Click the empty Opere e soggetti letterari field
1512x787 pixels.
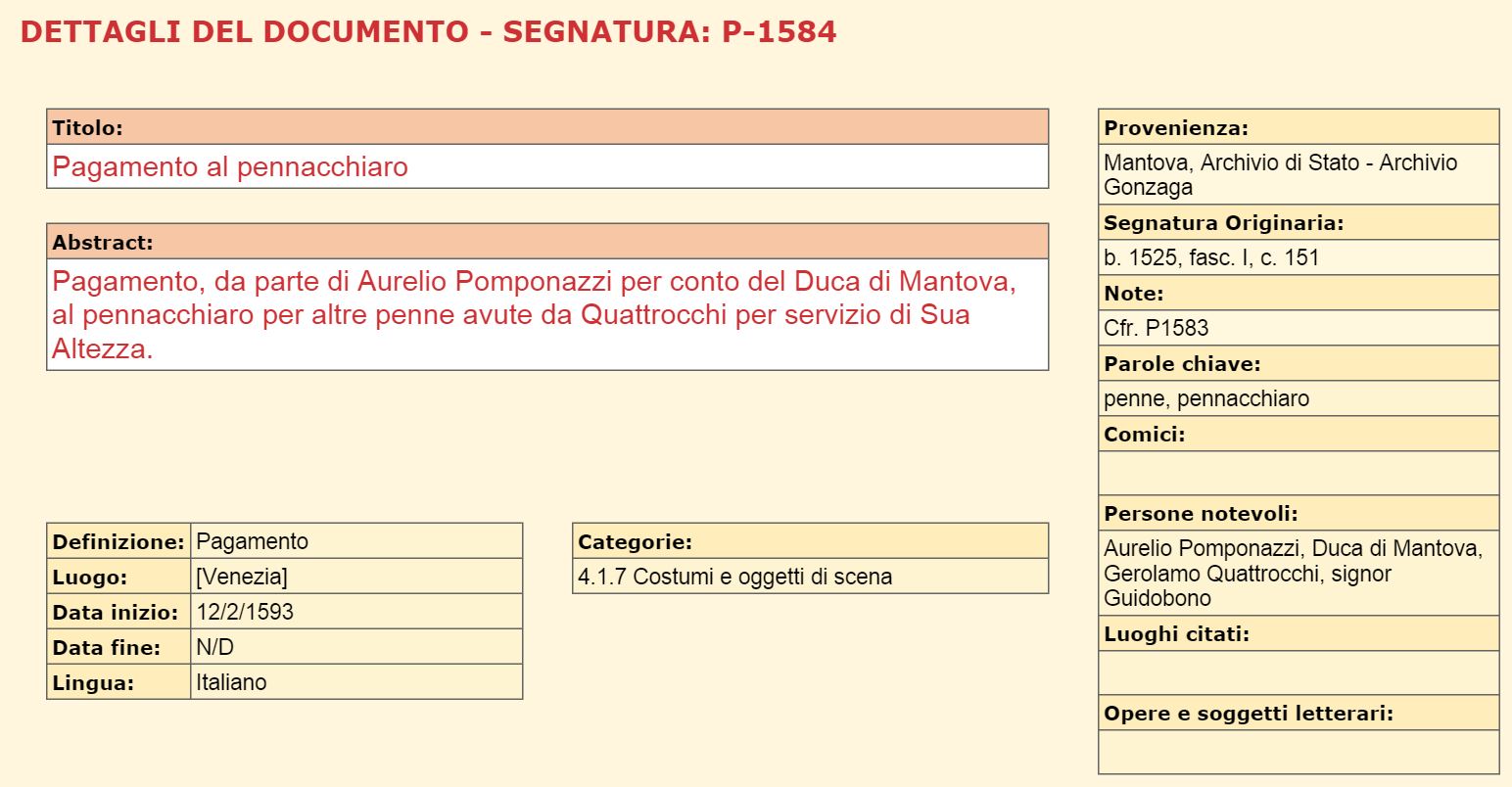pyautogui.click(x=1299, y=752)
